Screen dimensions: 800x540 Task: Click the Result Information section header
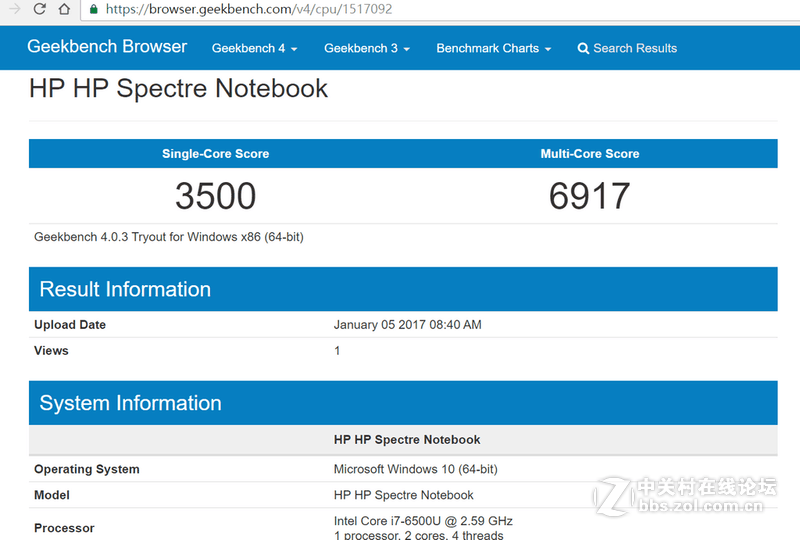point(403,289)
